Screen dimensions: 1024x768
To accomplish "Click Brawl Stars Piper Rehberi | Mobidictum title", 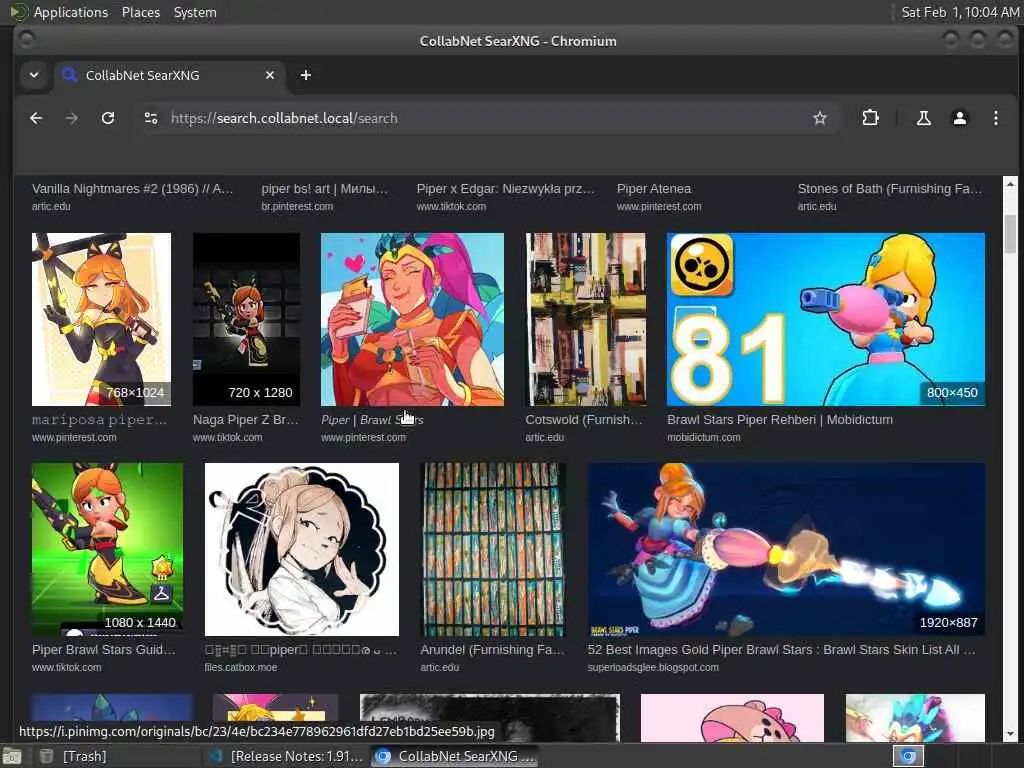I will 780,420.
